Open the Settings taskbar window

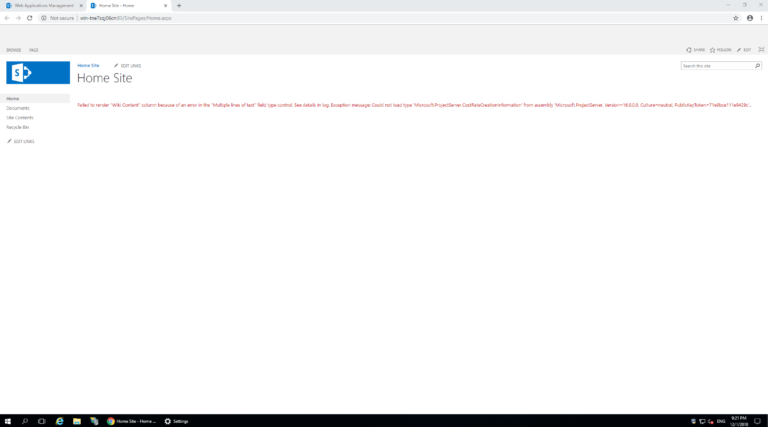[176, 421]
